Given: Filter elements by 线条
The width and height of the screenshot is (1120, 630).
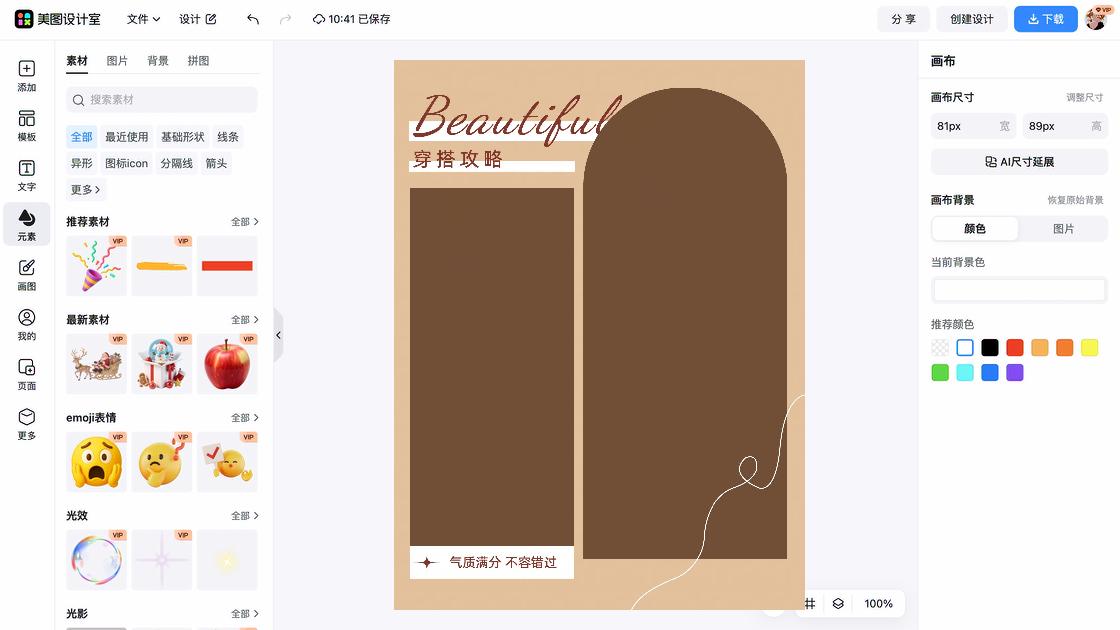Looking at the screenshot, I should point(228,136).
